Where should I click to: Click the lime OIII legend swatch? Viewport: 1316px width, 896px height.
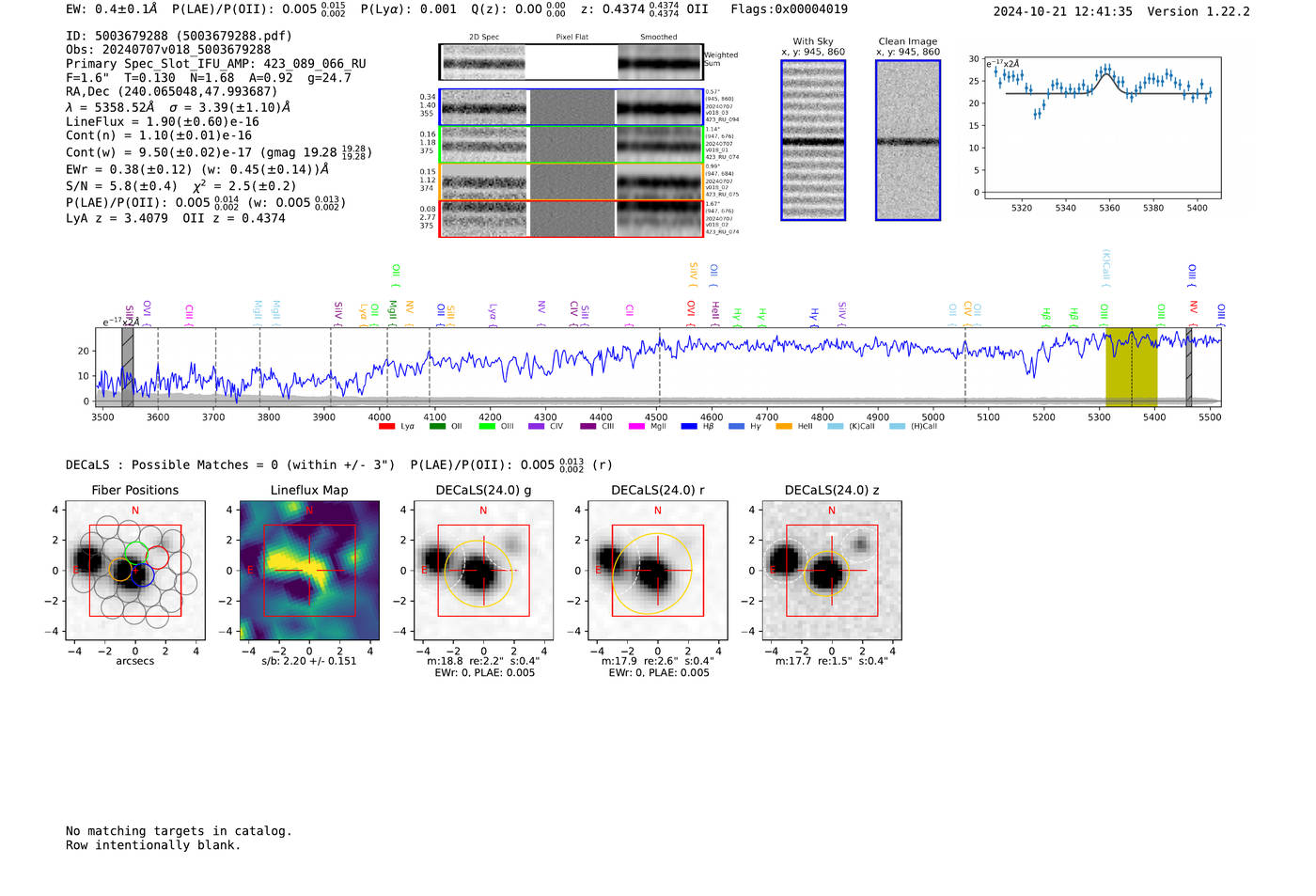tap(487, 427)
